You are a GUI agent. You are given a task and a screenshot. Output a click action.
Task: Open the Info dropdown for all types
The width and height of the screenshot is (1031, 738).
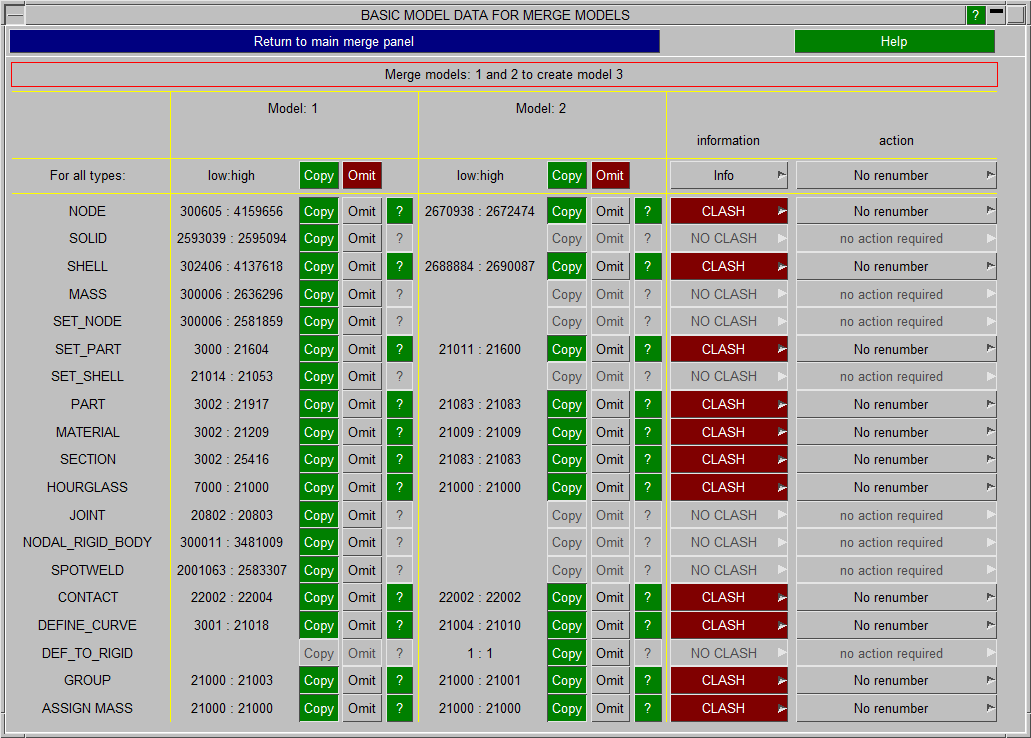point(729,176)
